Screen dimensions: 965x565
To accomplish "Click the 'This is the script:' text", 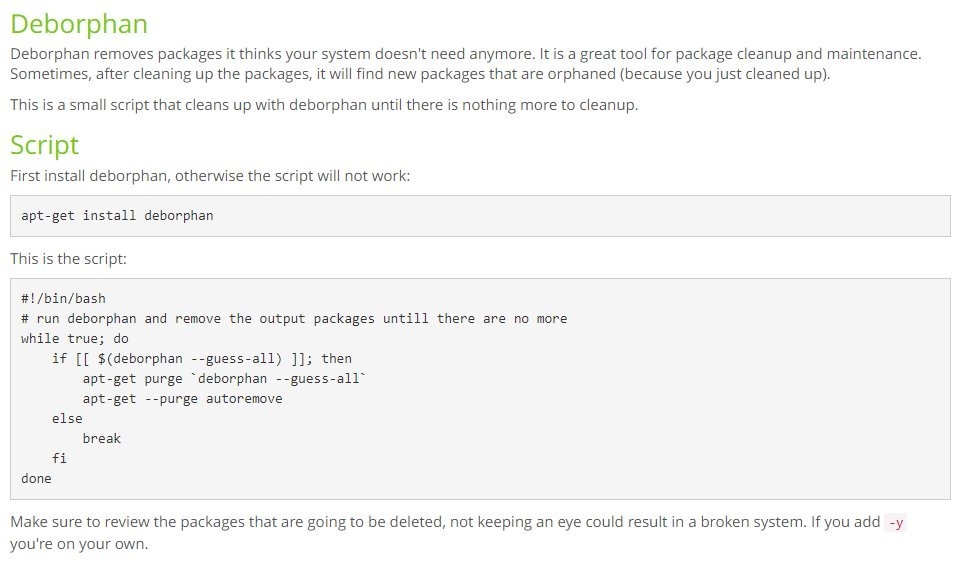I will [x=69, y=259].
